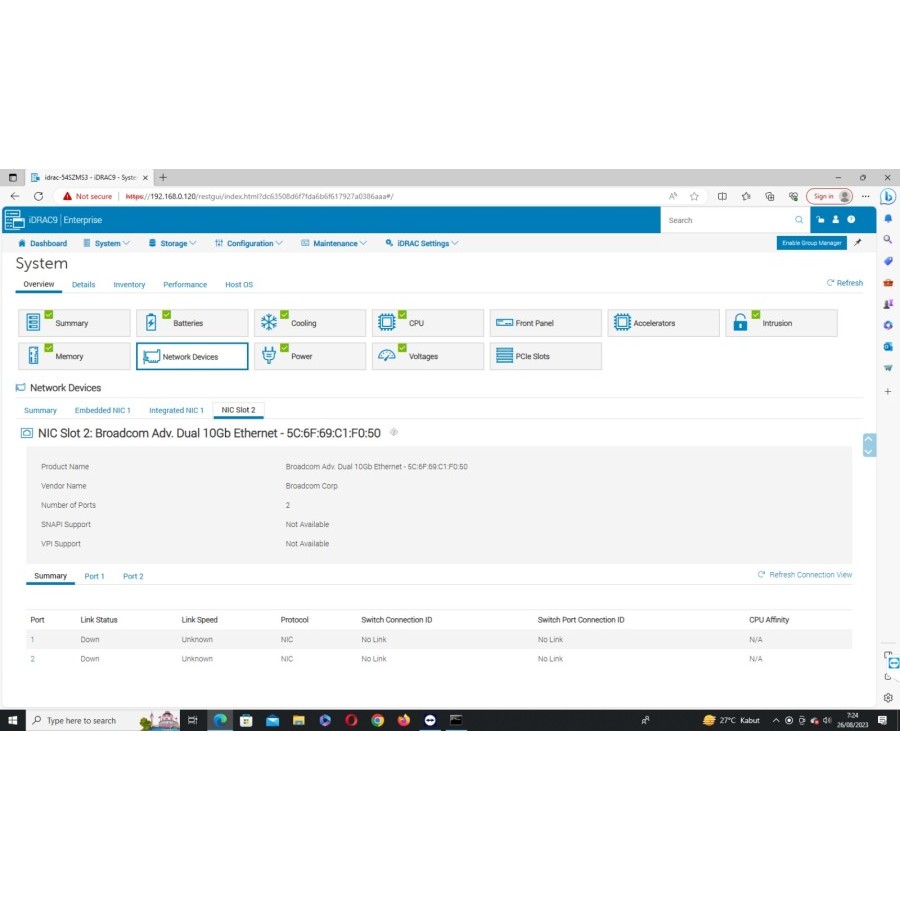Go to the Dashboard menu item
Image resolution: width=900 pixels, height=900 pixels.
tap(42, 243)
